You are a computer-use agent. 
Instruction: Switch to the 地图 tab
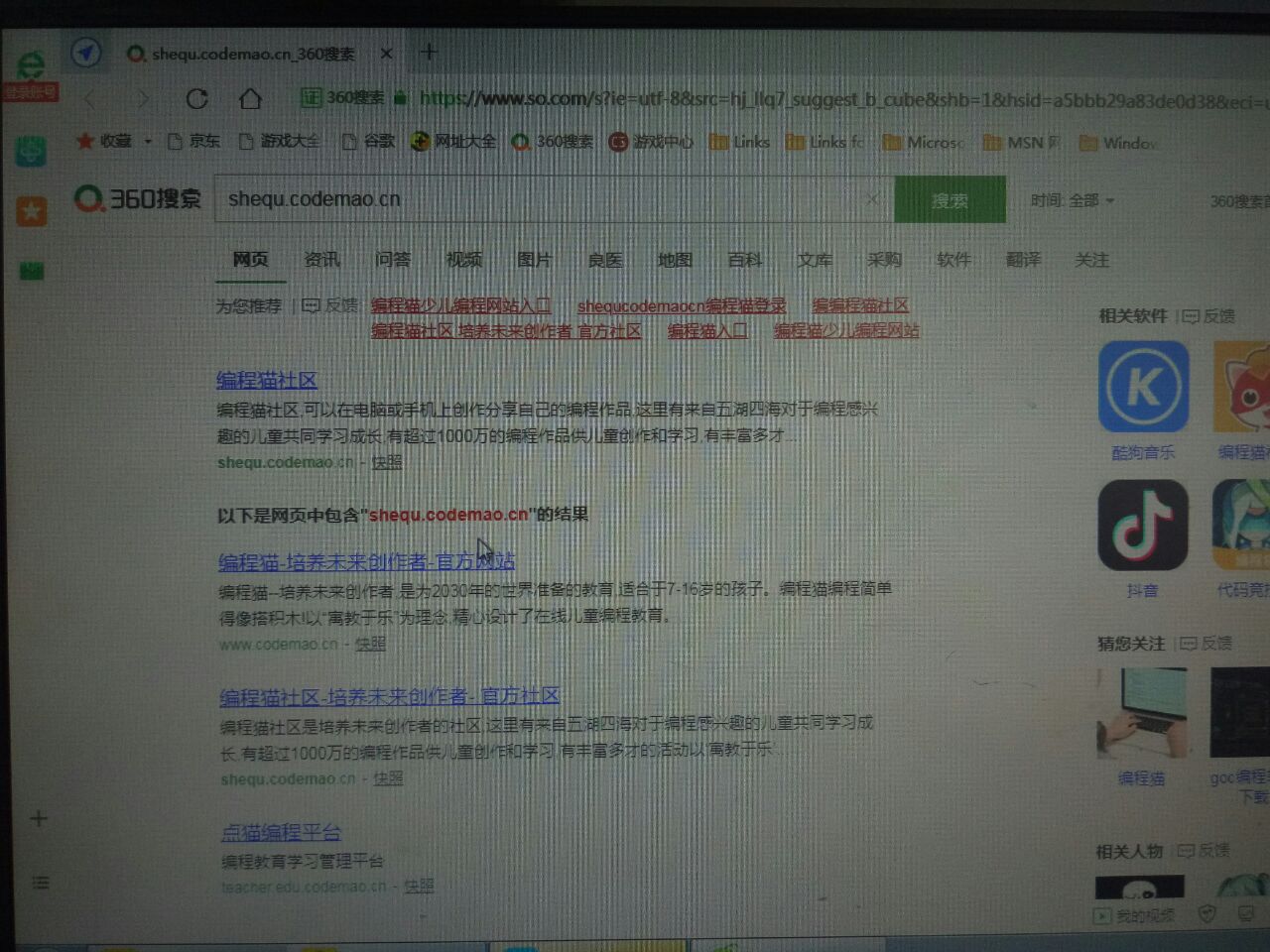[675, 260]
